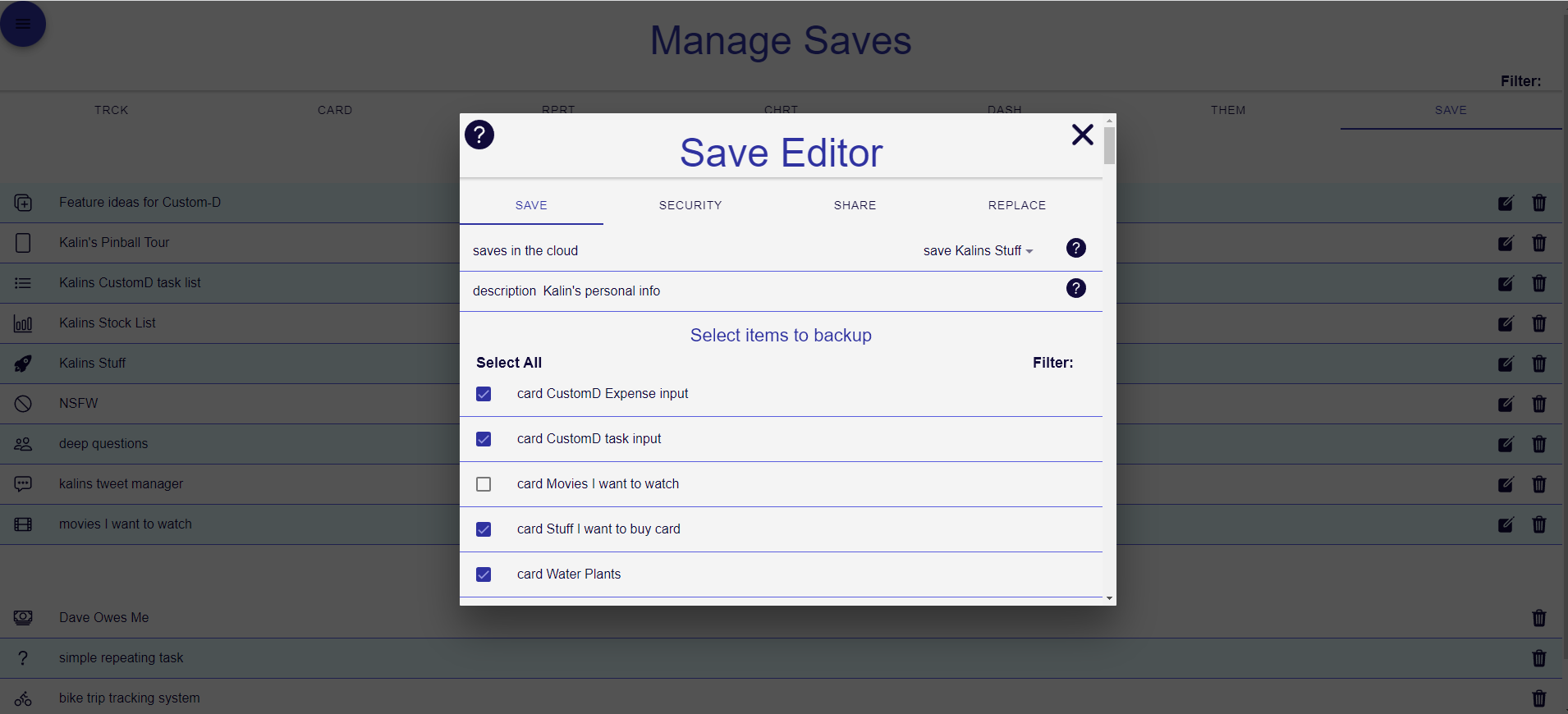Open the save Kalins Stuff dropdown

click(978, 250)
